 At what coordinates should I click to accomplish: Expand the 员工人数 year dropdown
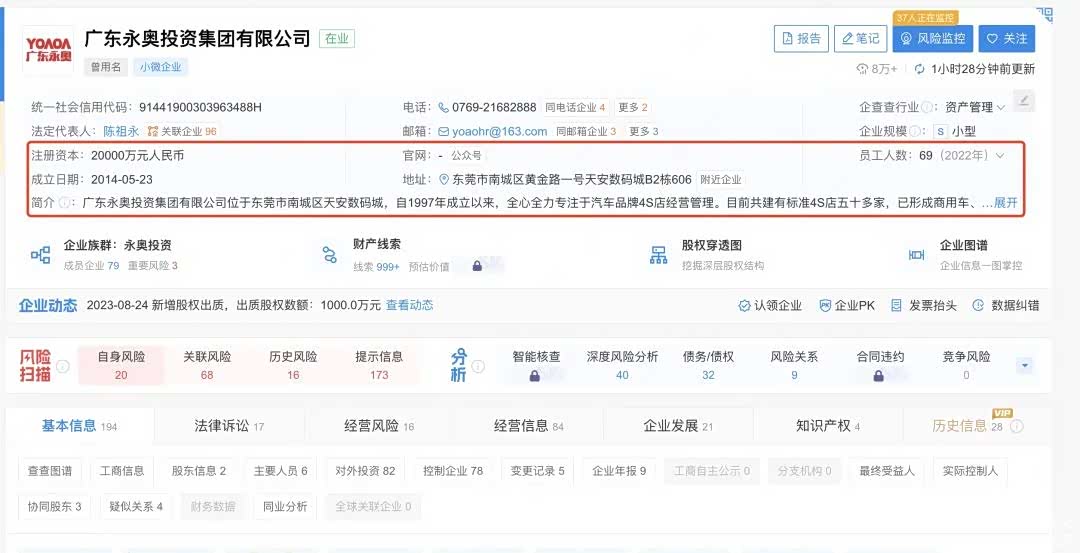(999, 156)
